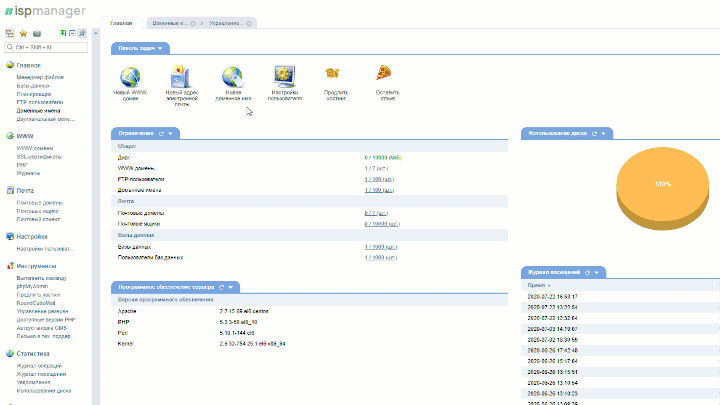The width and height of the screenshot is (720, 405).
Task: Sort log by Время column
Action: [539, 285]
